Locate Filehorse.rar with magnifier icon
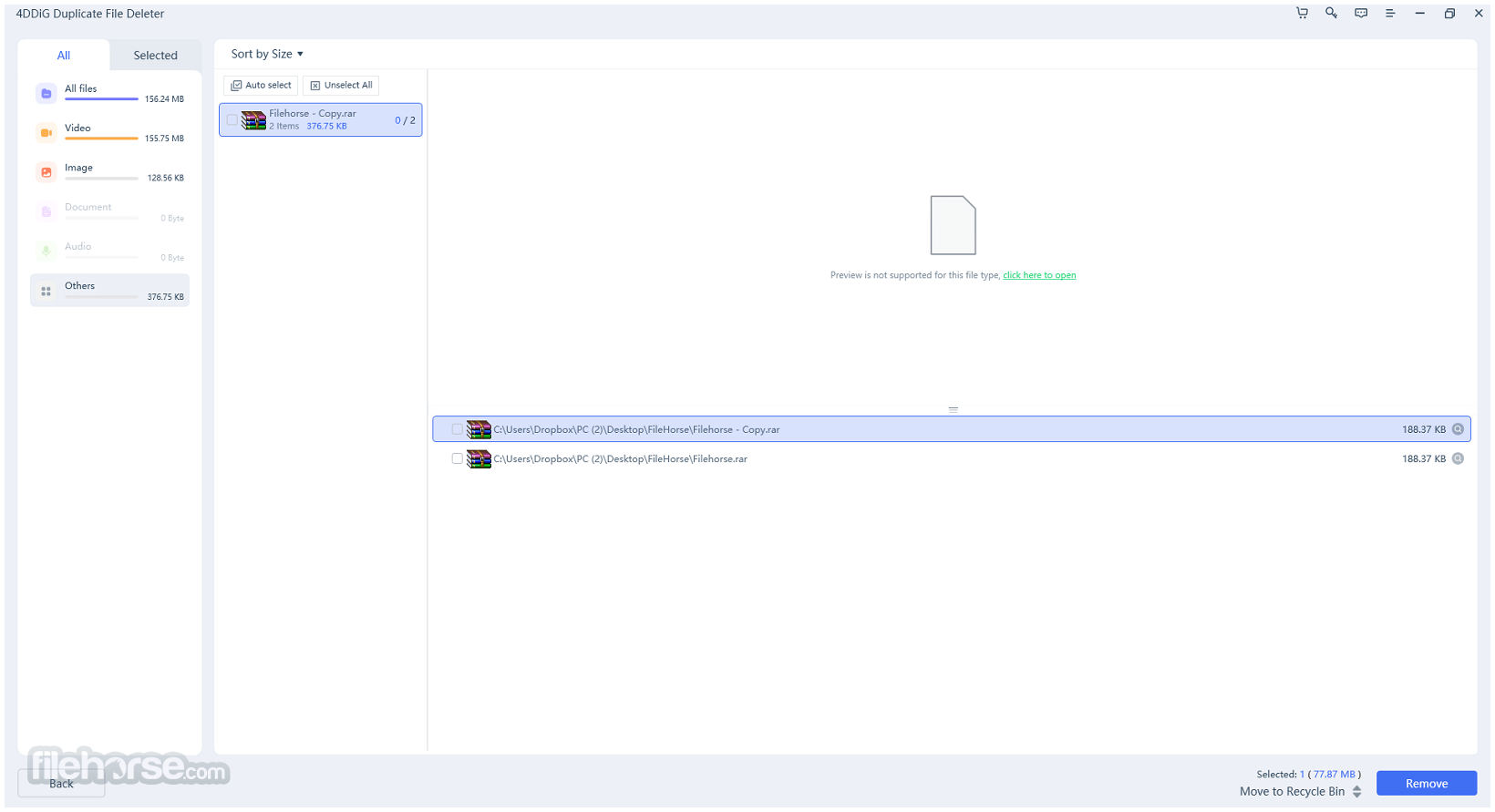The height and width of the screenshot is (812, 1495). [x=1458, y=458]
